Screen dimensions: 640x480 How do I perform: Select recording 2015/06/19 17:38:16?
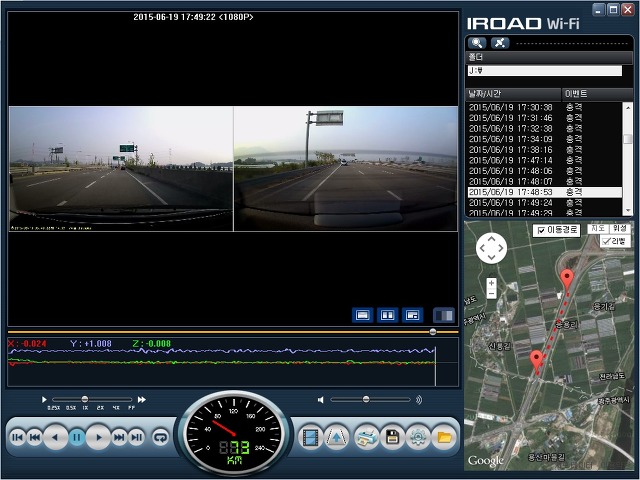click(544, 150)
